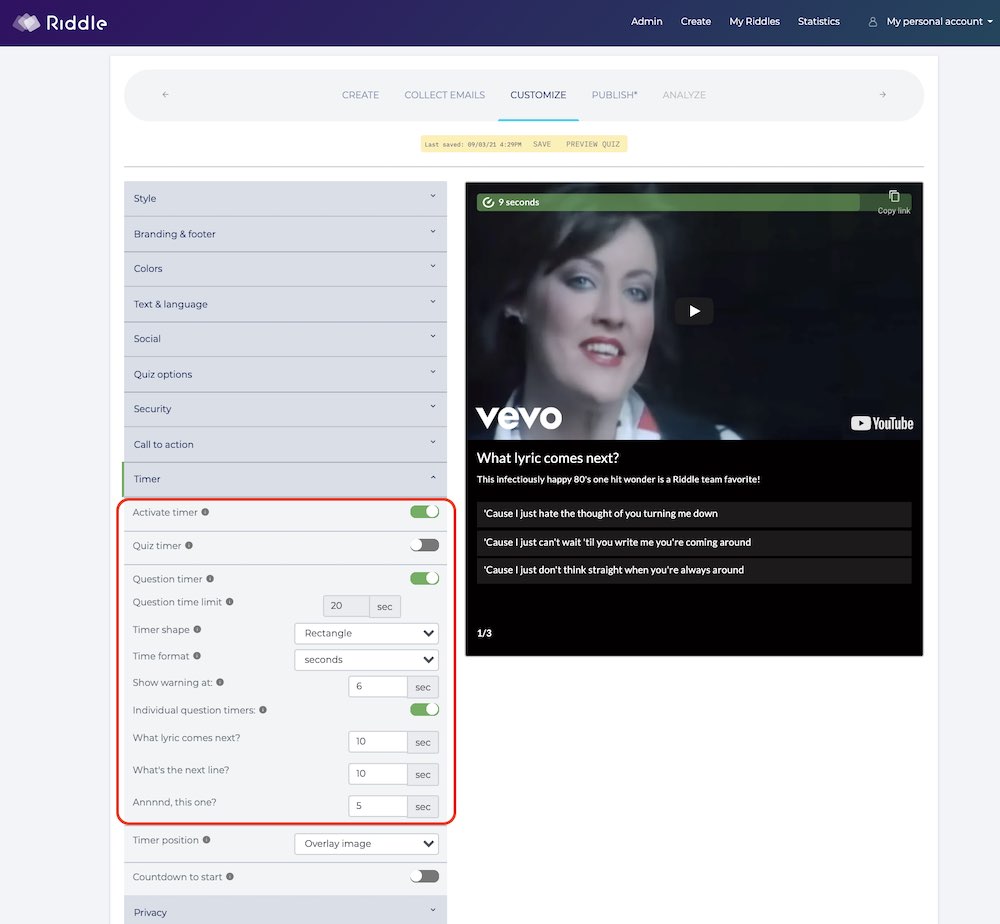
Task: Click the SAVE button
Action: [x=542, y=144]
